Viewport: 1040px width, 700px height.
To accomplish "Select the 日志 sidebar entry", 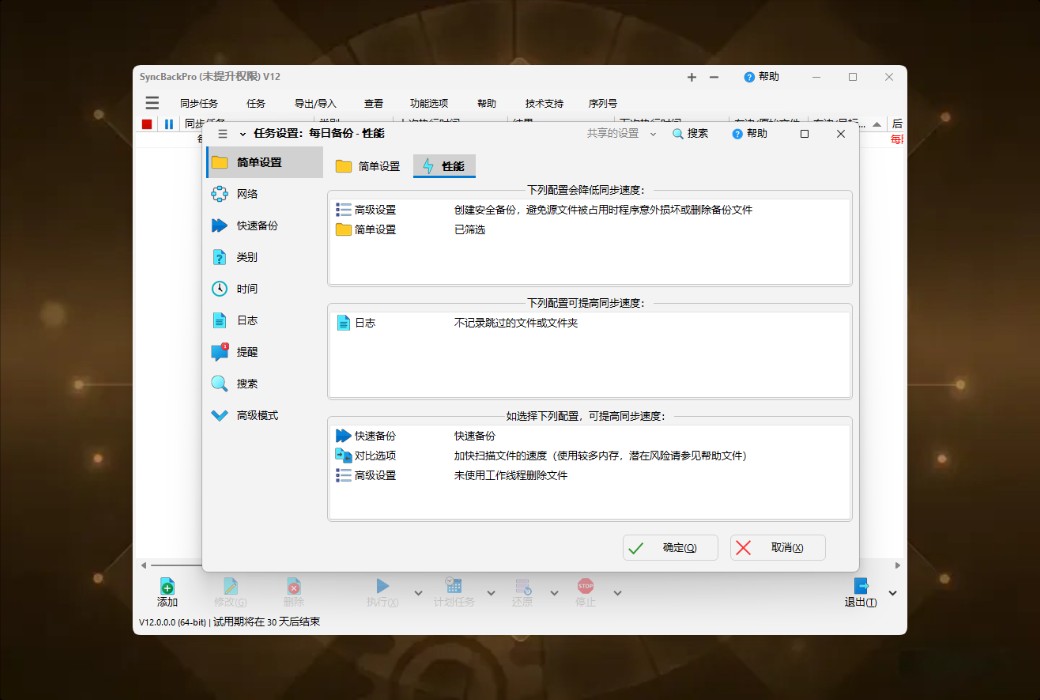I will 239,321.
